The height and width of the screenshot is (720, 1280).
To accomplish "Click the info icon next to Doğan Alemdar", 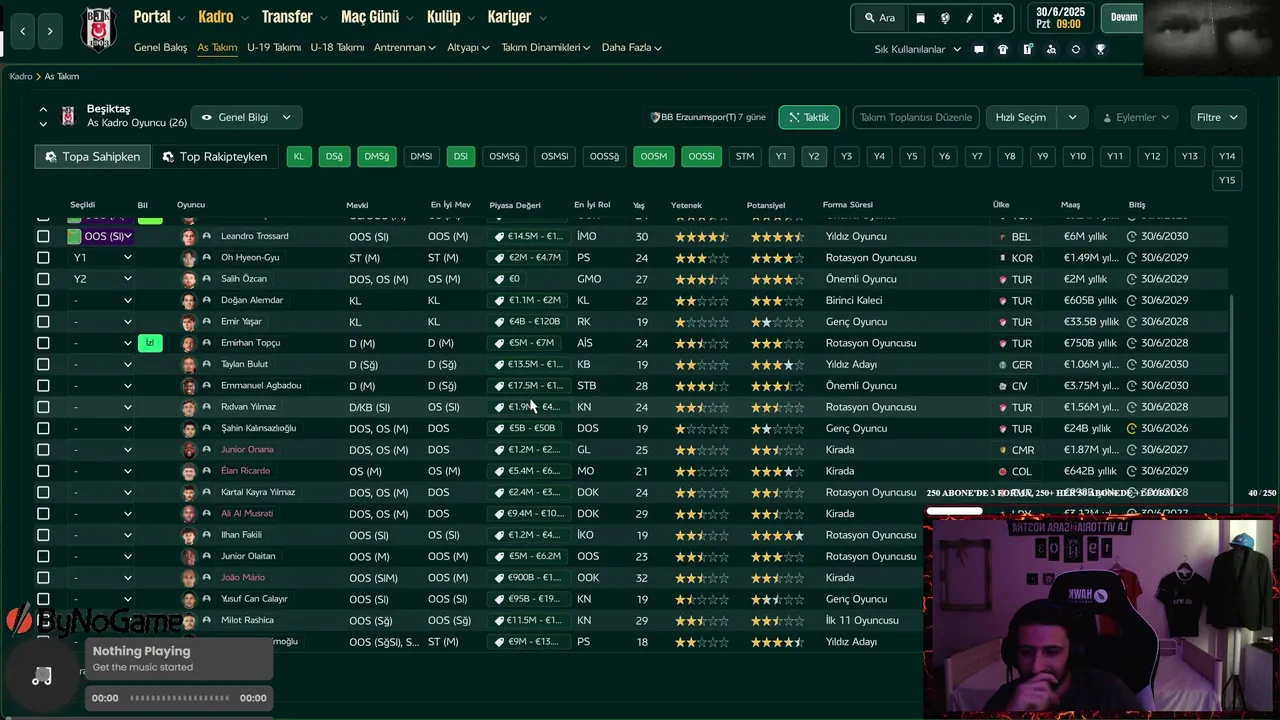I will [207, 301].
